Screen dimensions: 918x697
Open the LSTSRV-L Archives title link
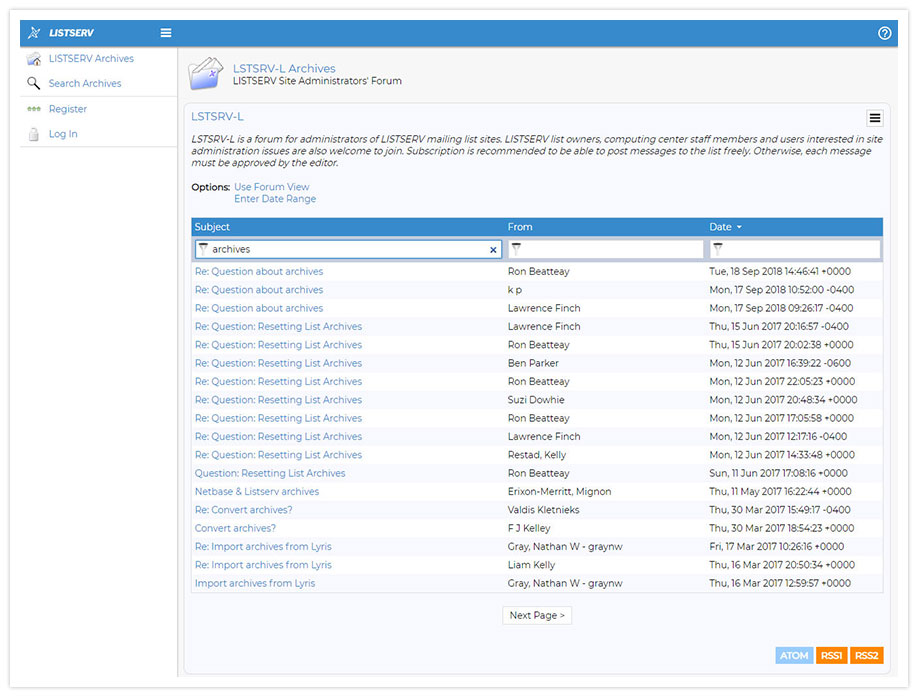(284, 68)
